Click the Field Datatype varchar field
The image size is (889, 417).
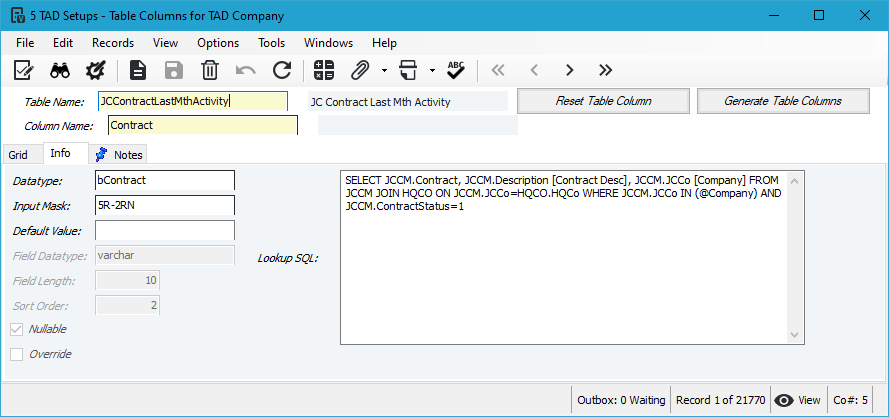pyautogui.click(x=165, y=255)
